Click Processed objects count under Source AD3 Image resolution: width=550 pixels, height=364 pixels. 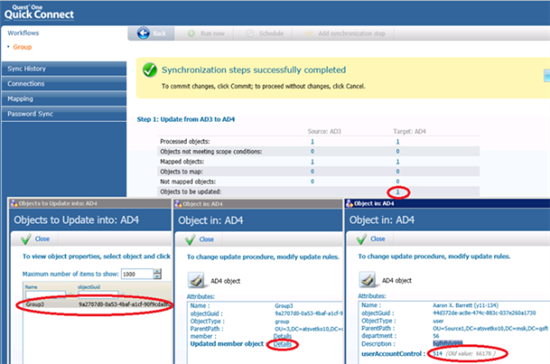(x=312, y=142)
